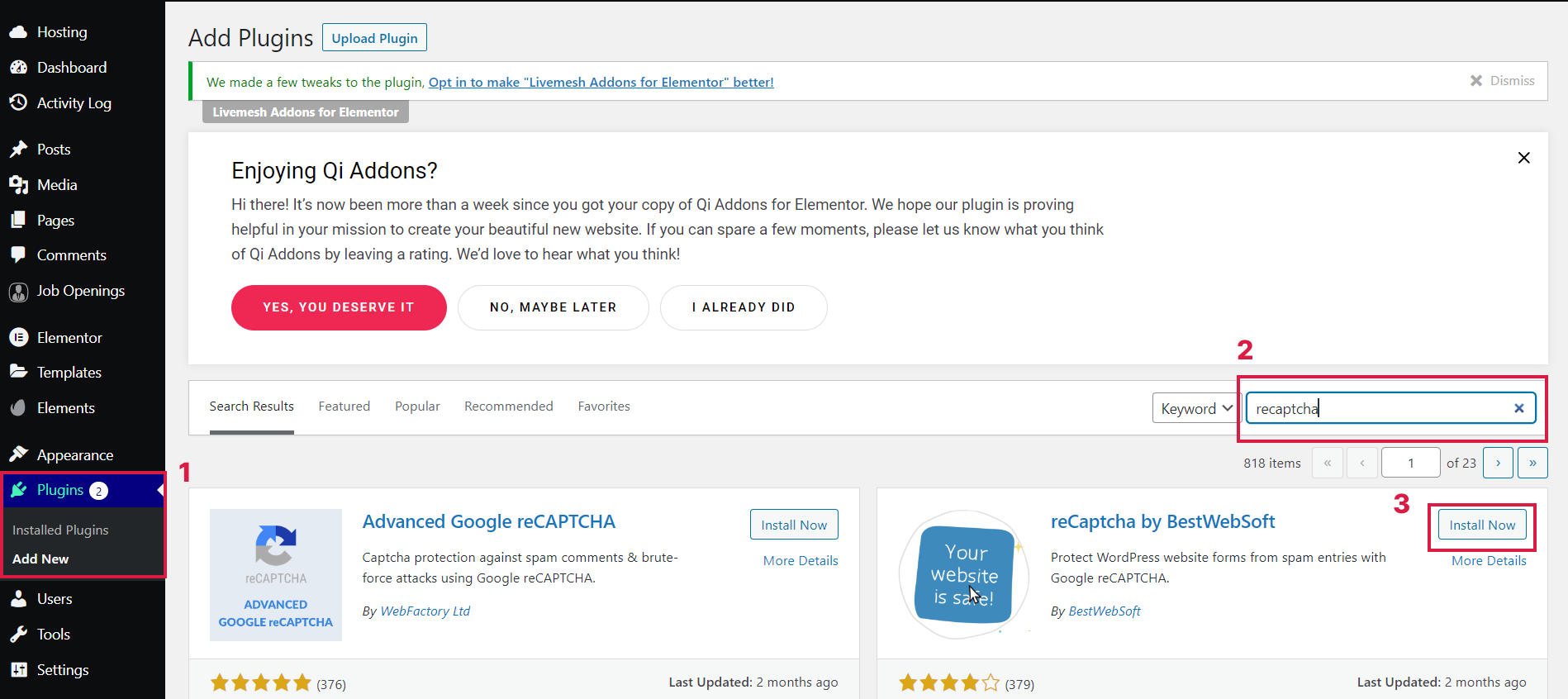Click No, Maybe Later button

click(554, 307)
